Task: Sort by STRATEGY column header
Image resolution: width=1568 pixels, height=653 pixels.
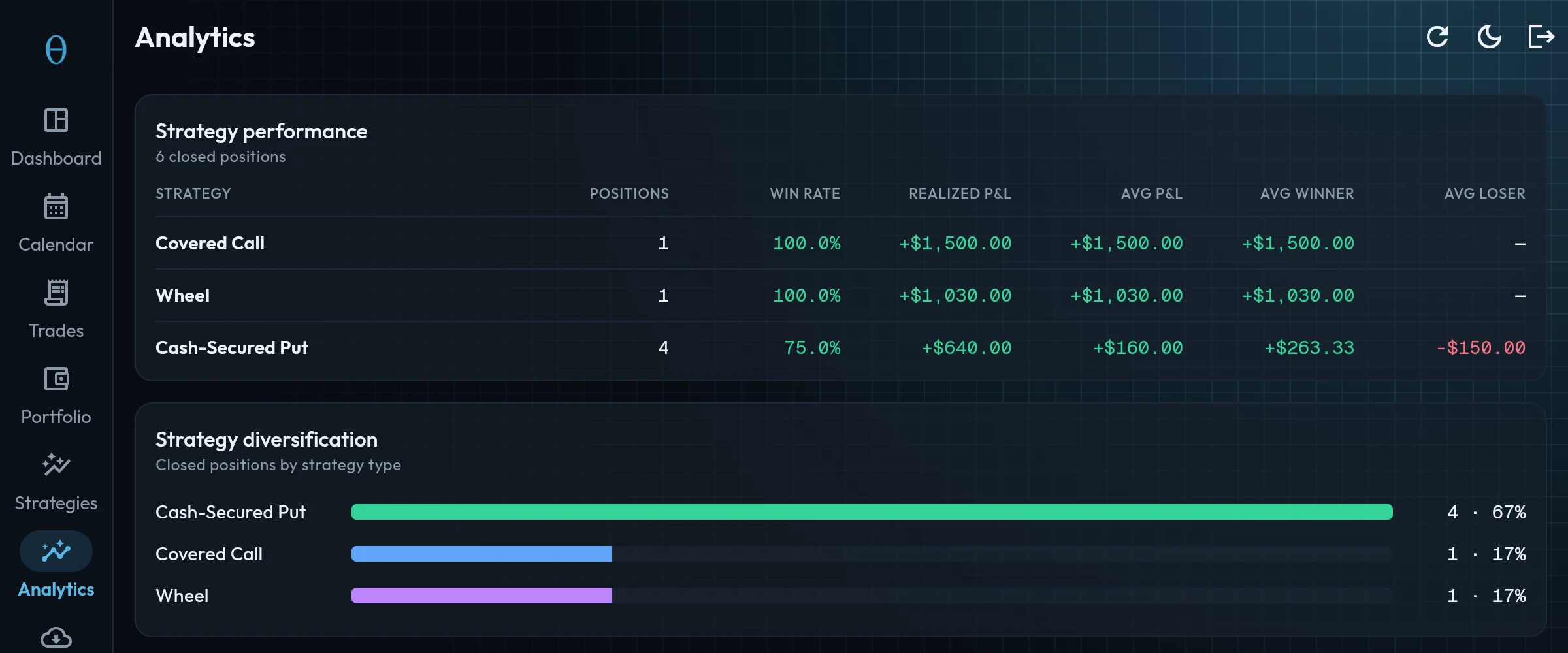Action: (x=193, y=193)
